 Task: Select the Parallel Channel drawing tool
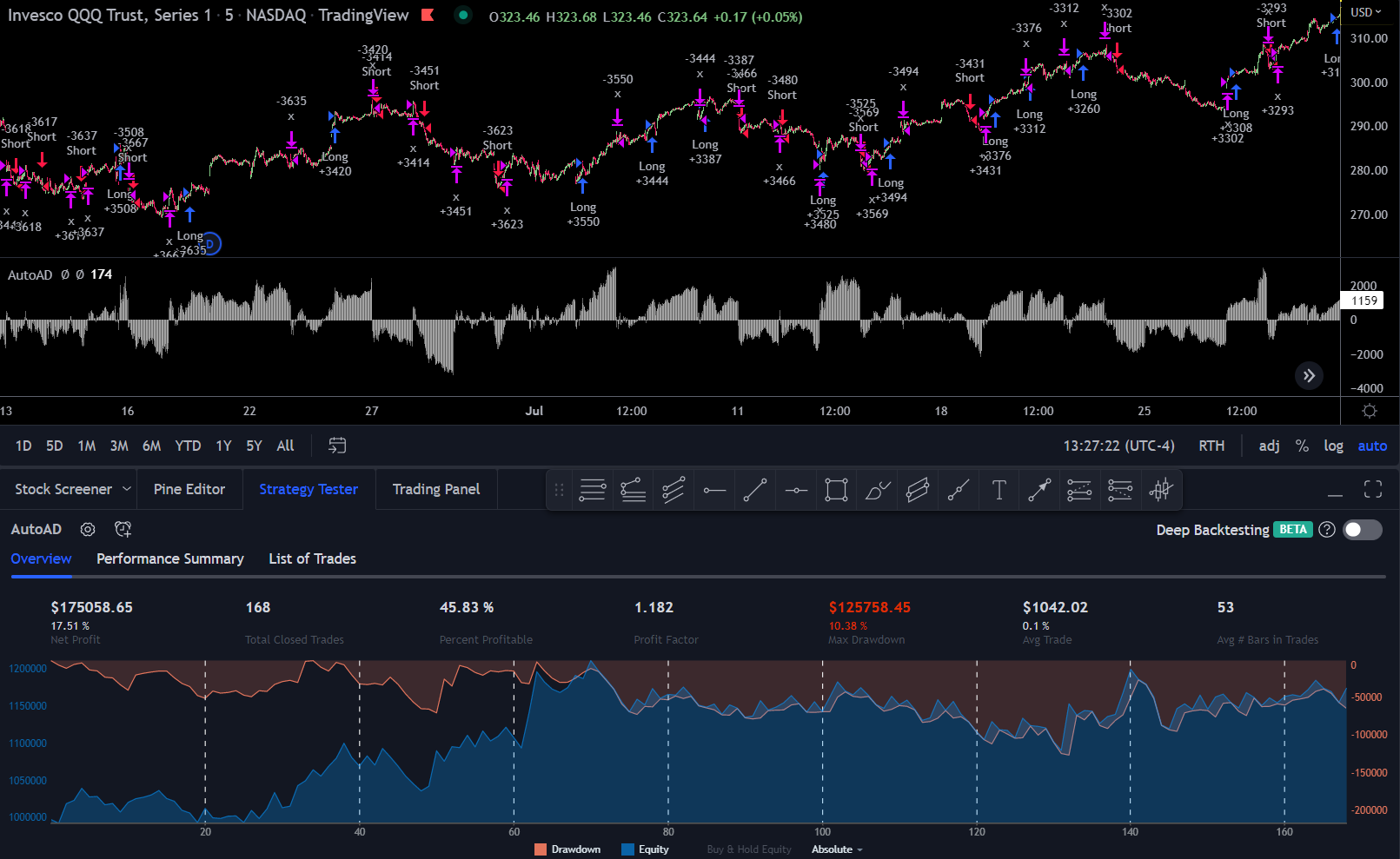click(x=918, y=490)
